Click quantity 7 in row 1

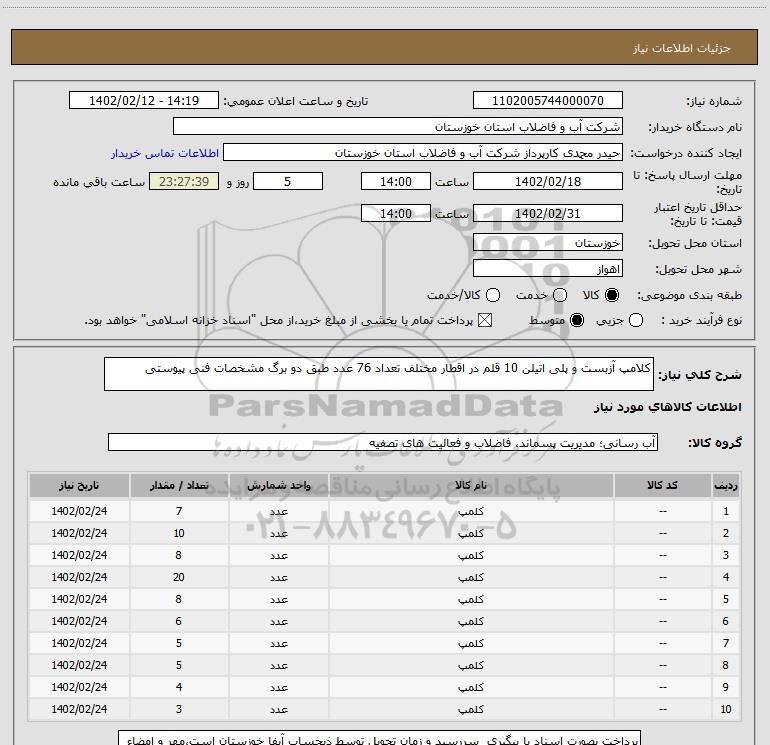179,511
